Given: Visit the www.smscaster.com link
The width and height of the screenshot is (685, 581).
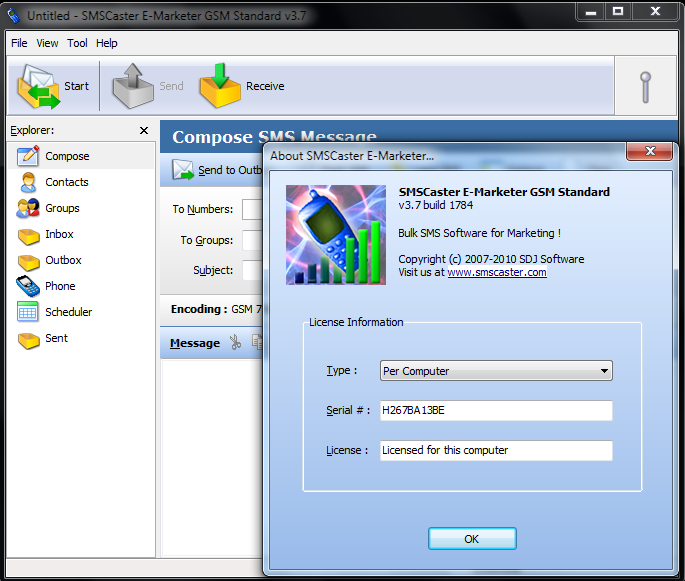Looking at the screenshot, I should click(x=497, y=272).
